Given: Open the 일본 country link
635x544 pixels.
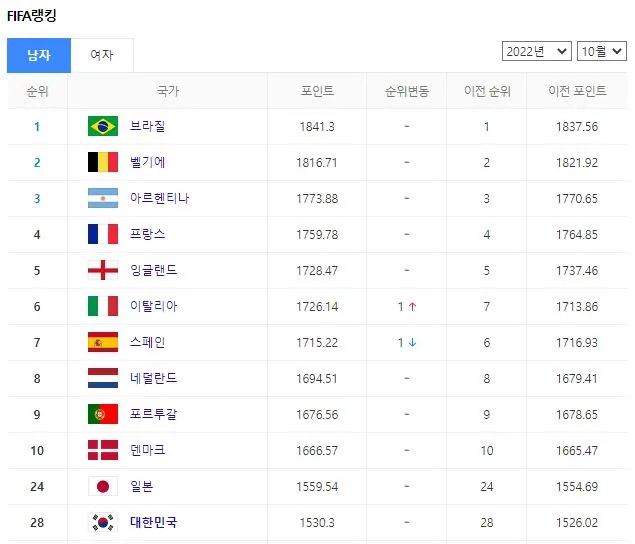Looking at the screenshot, I should pyautogui.click(x=141, y=486).
